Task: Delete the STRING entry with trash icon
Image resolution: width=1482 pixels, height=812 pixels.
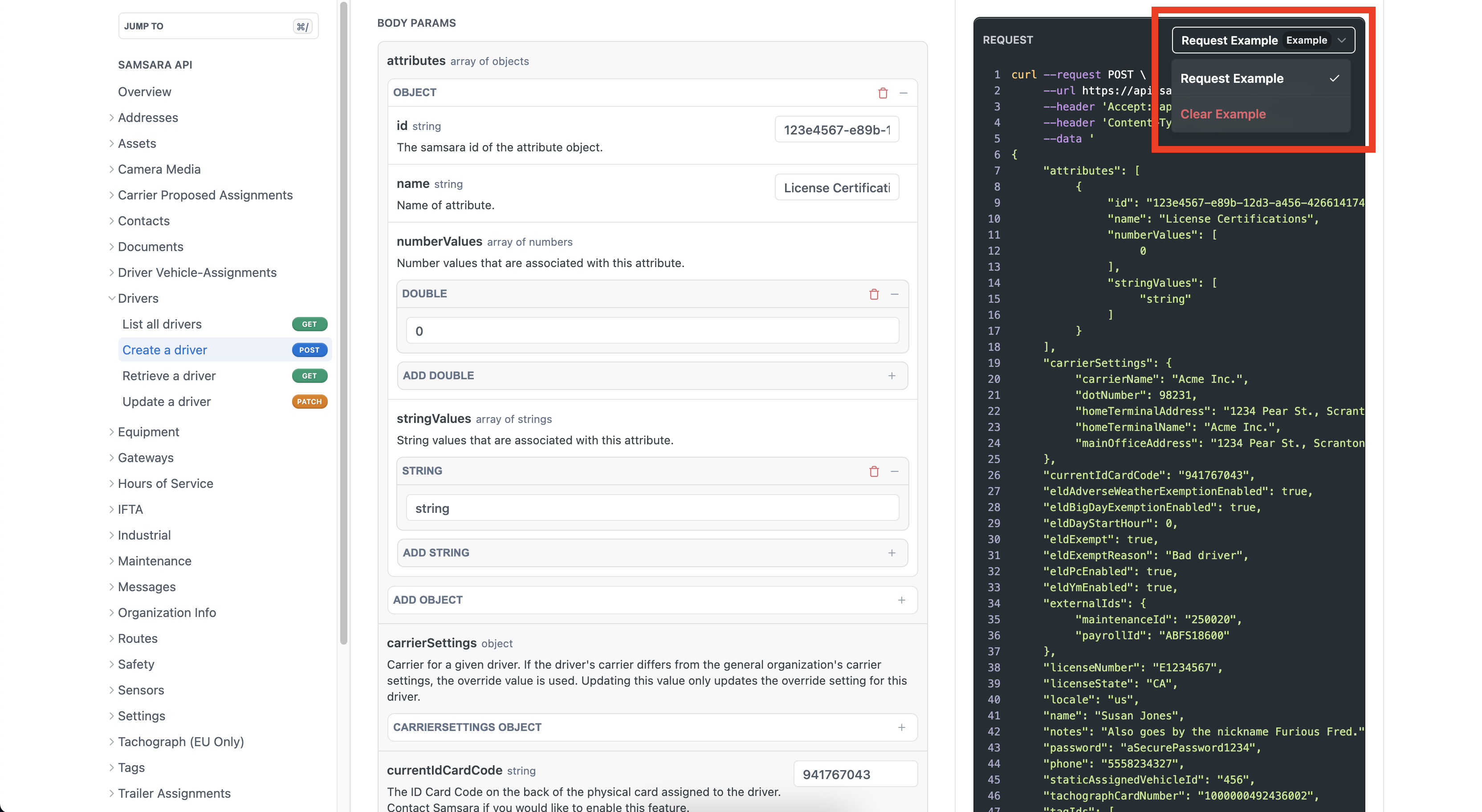Action: 873,471
